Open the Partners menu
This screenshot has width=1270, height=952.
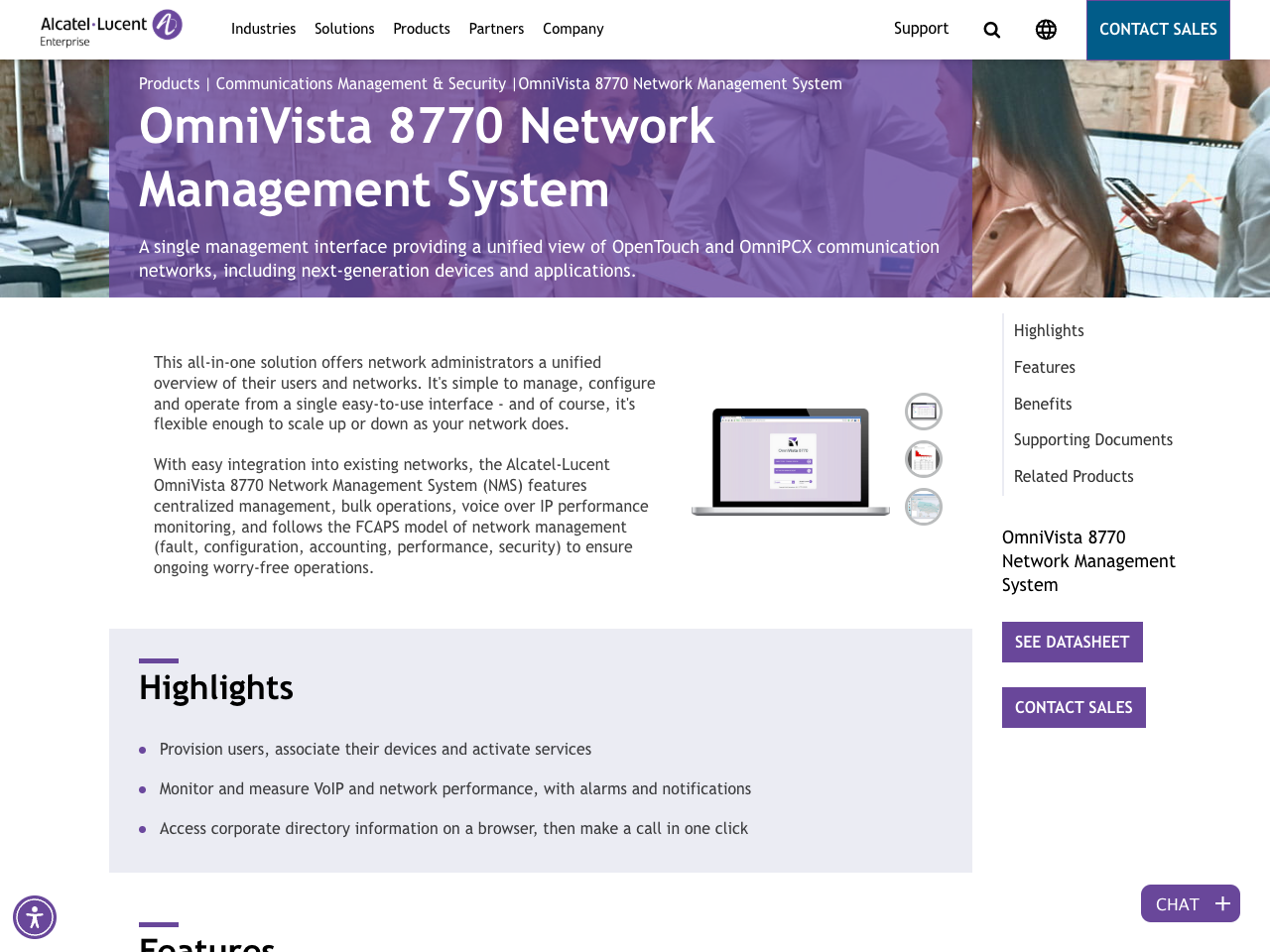(x=496, y=29)
